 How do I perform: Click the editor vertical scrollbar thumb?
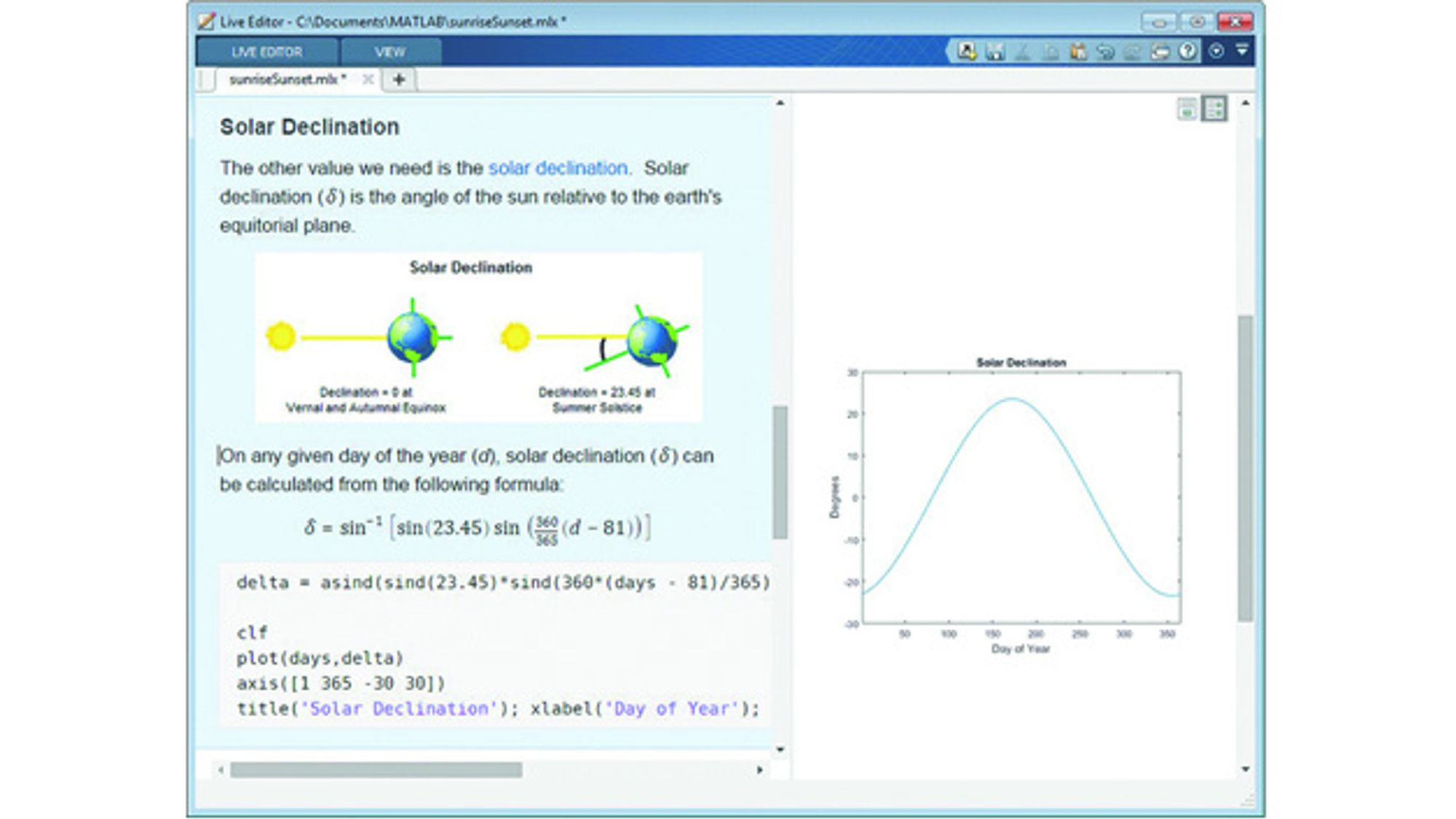pos(780,472)
